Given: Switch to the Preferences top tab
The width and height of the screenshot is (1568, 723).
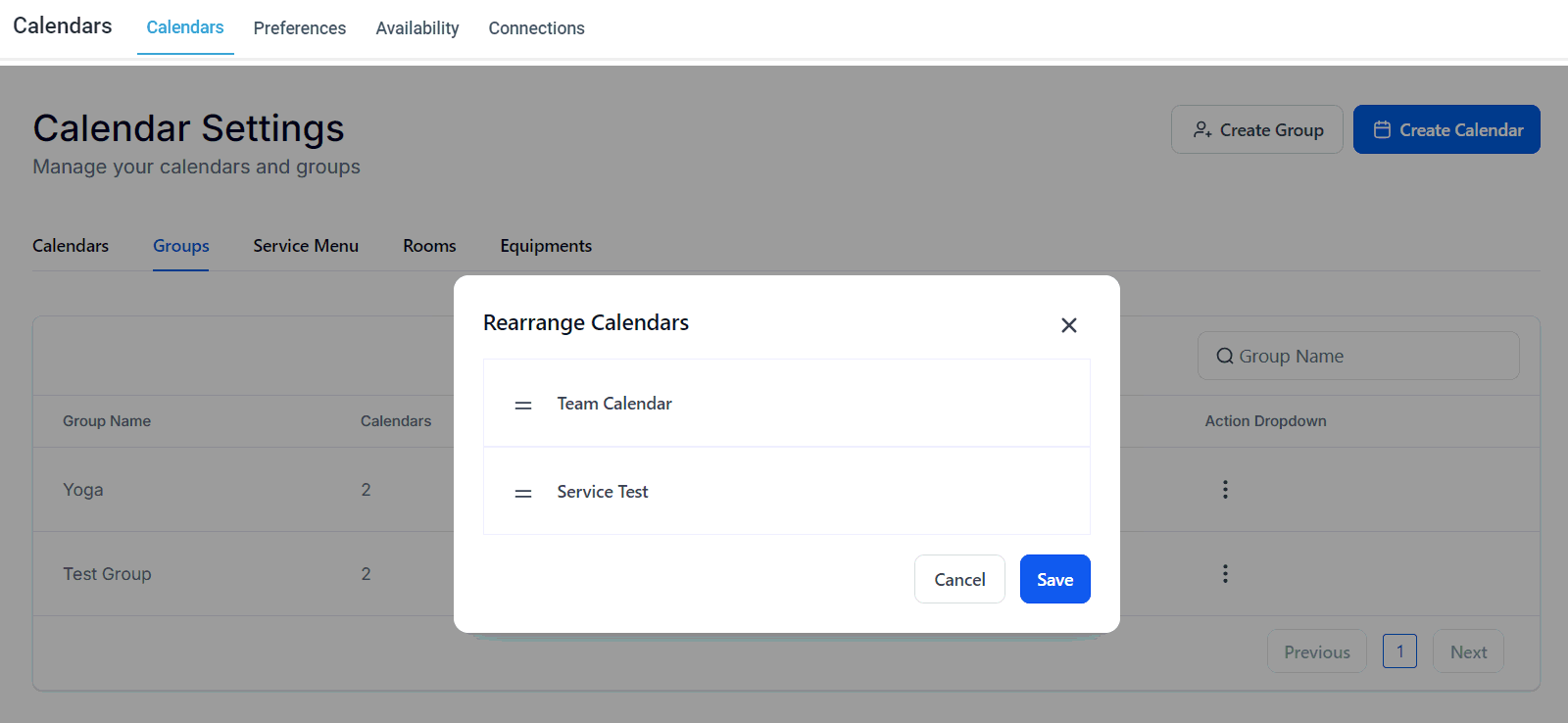Looking at the screenshot, I should coord(299,28).
